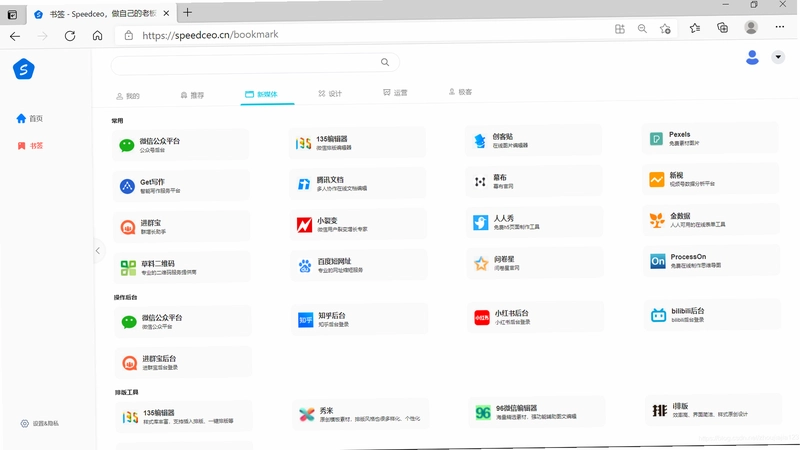Open the i排版 bookmark
The image size is (800, 450).
[x=714, y=410]
